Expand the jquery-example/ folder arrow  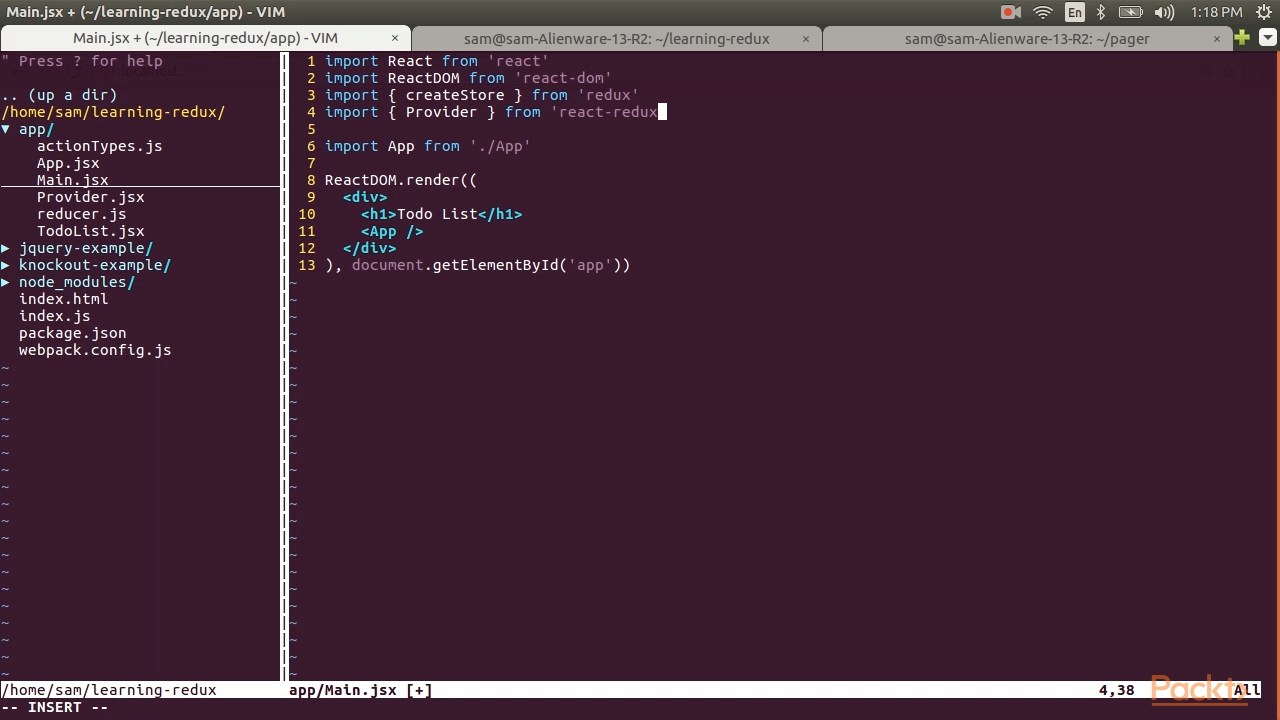point(6,248)
